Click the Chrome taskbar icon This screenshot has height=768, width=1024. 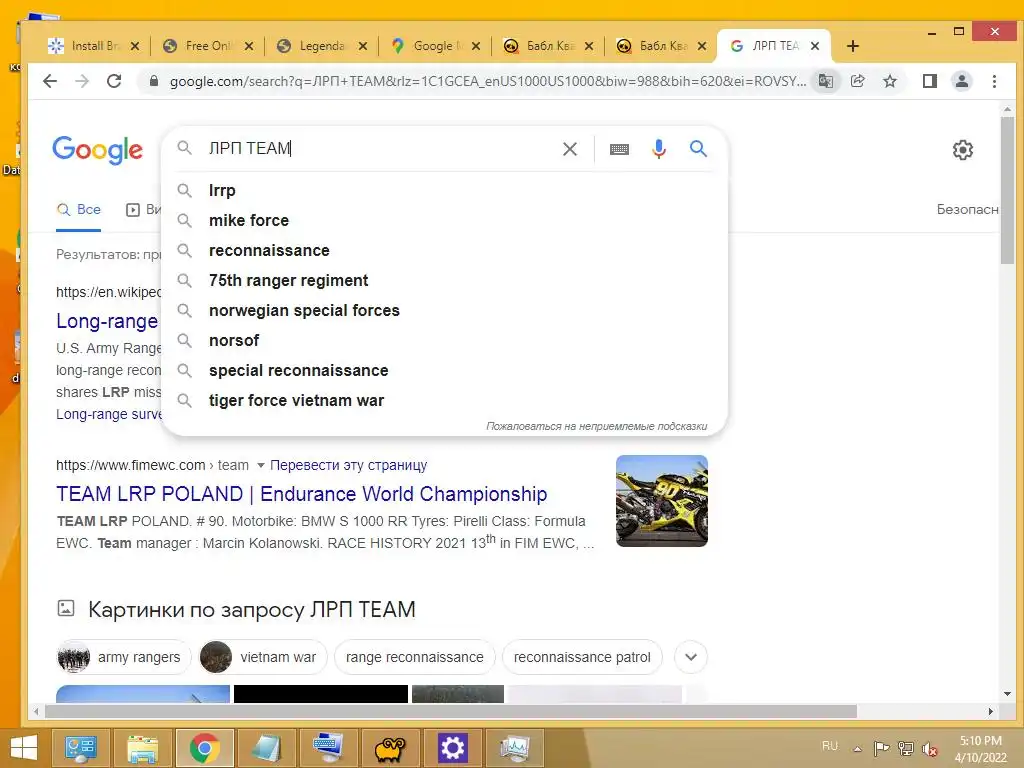(204, 748)
